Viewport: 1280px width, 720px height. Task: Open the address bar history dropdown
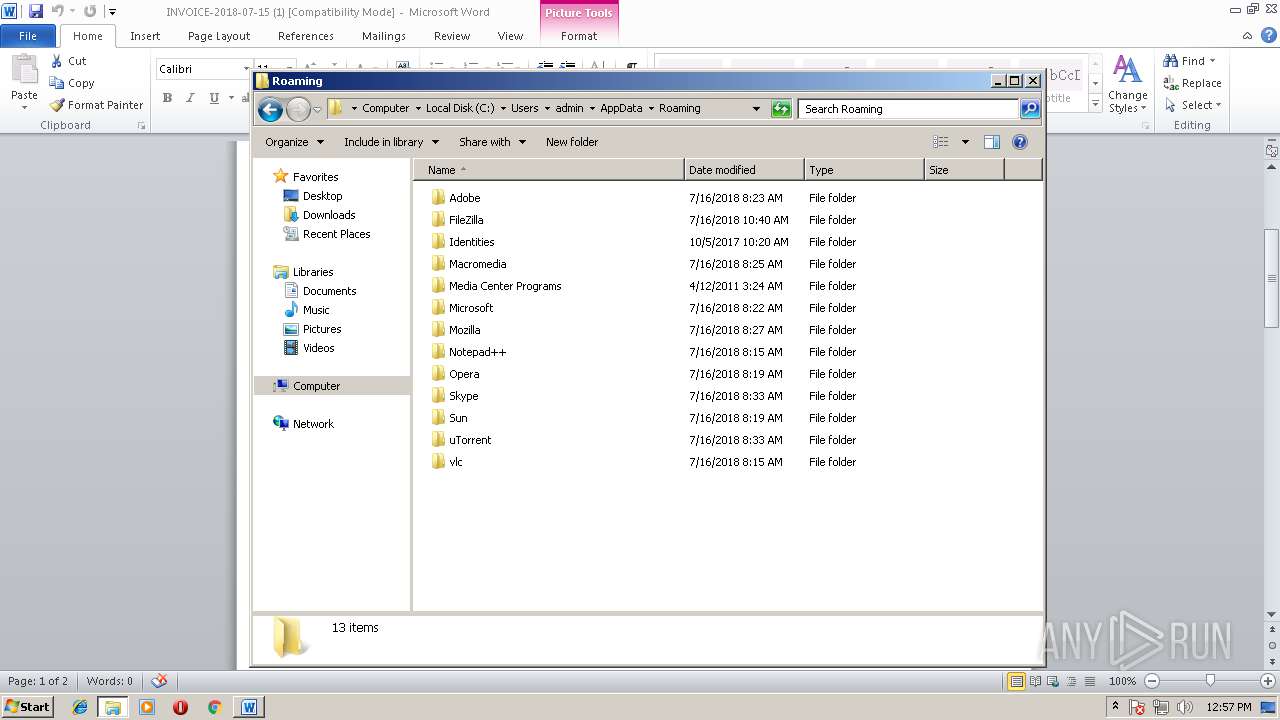coord(756,109)
